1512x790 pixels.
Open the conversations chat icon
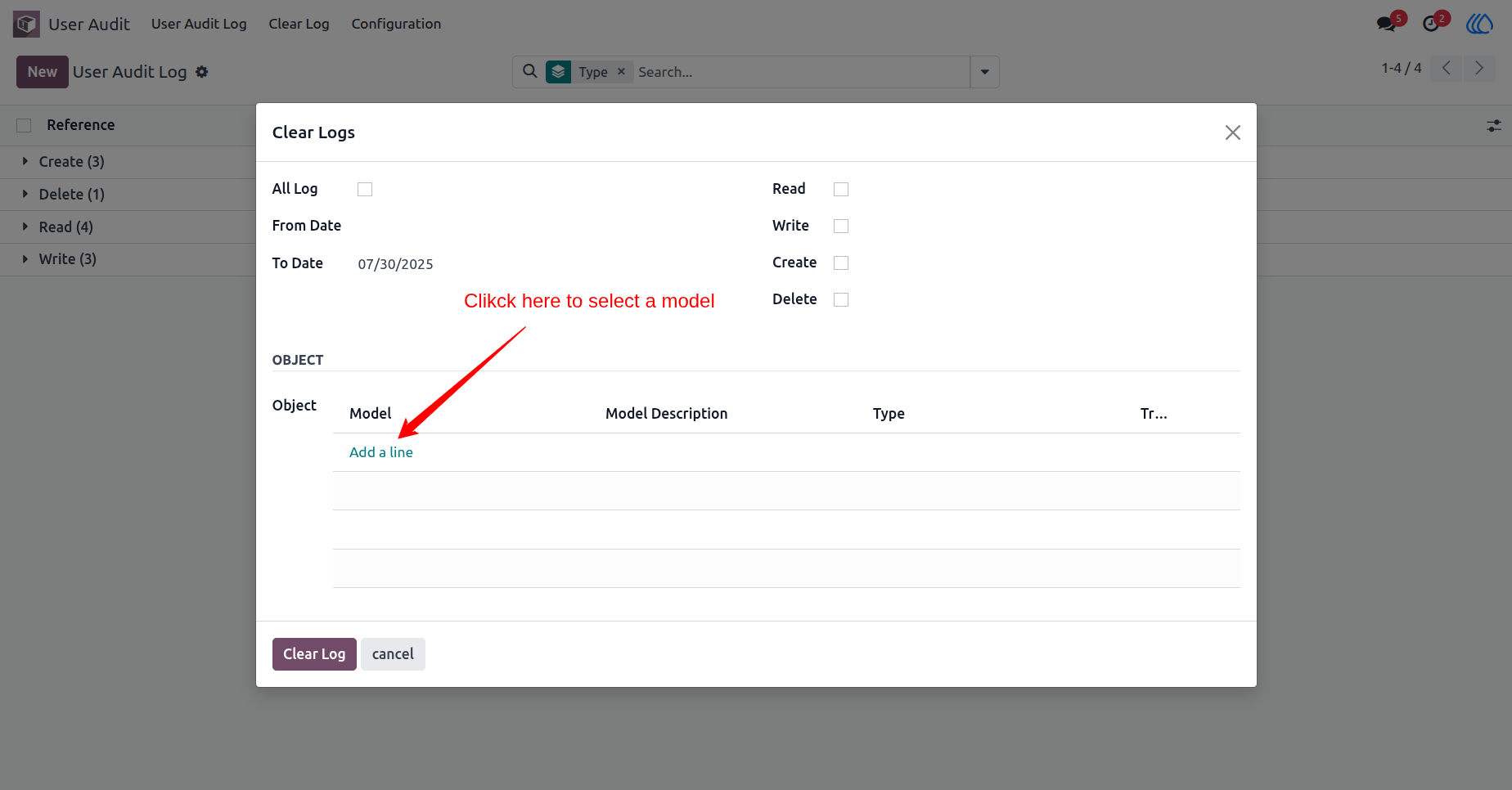(x=1386, y=24)
